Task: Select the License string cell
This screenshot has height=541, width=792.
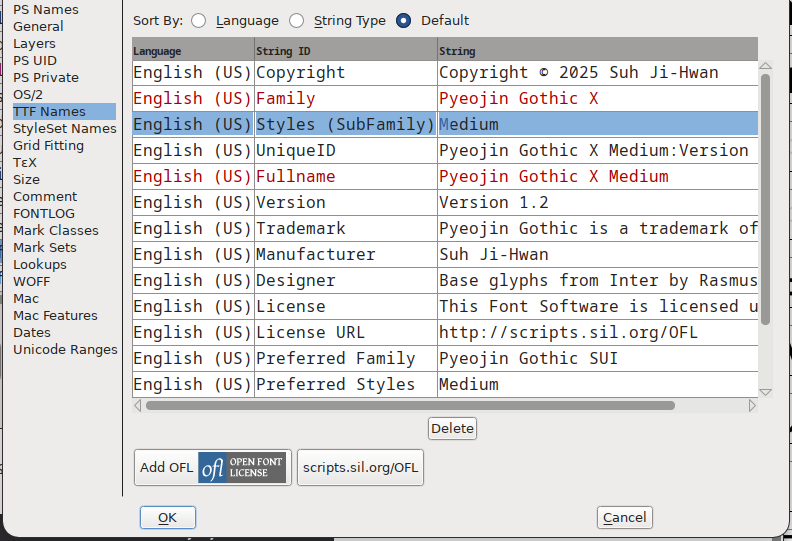Action: point(598,307)
